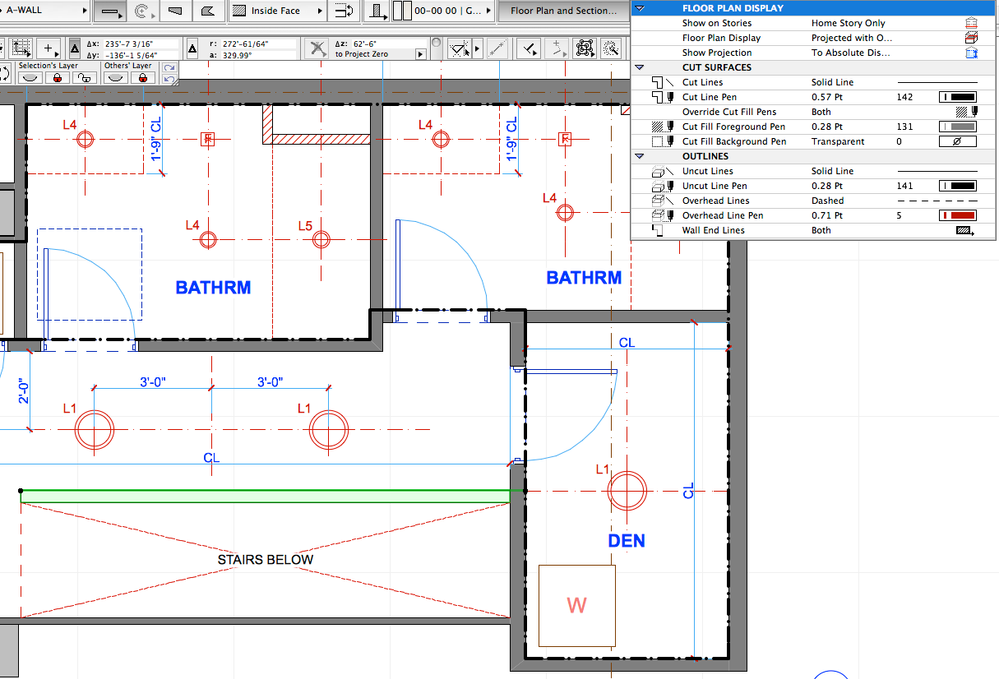Select the curved wall geometry method
The image size is (999, 679).
coord(143,11)
